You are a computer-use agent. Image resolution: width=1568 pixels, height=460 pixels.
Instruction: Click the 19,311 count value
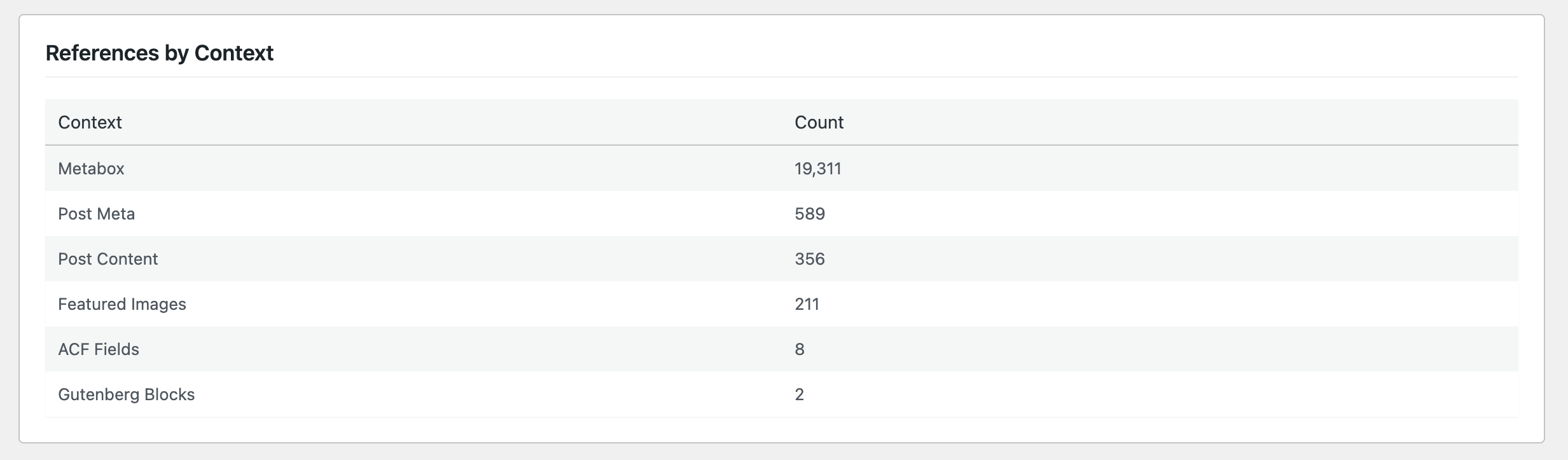click(817, 169)
